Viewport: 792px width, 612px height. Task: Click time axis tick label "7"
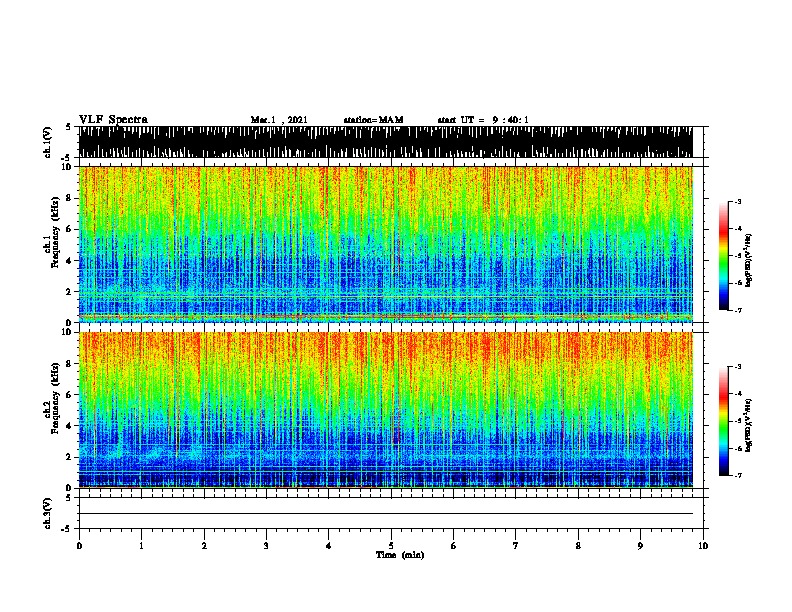point(516,546)
